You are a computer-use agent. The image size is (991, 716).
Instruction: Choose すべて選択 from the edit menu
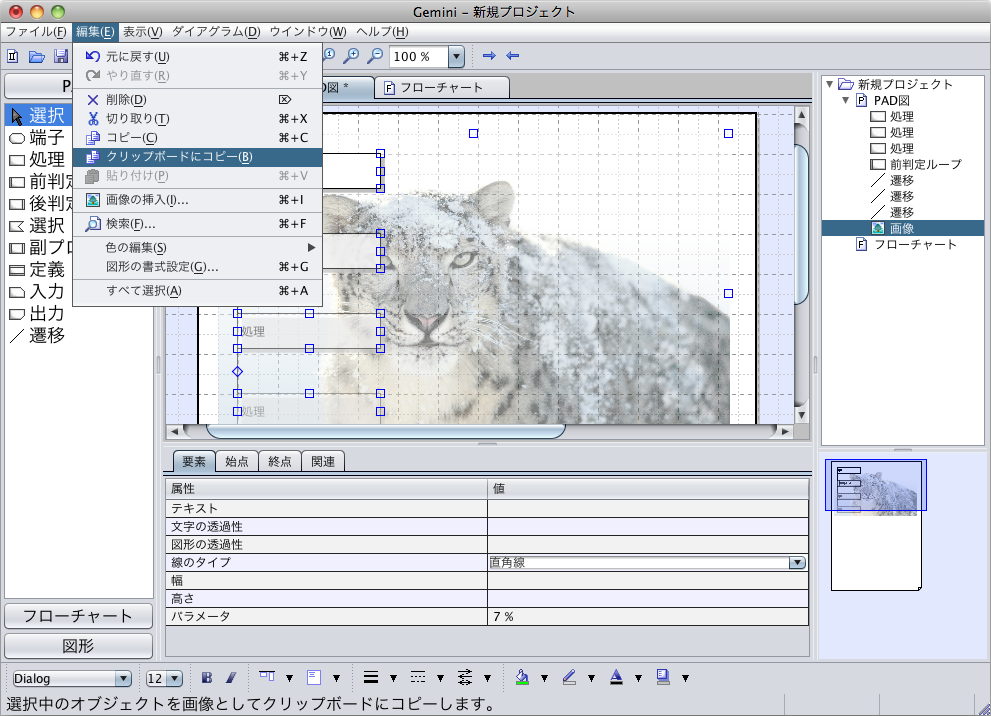pyautogui.click(x=197, y=291)
